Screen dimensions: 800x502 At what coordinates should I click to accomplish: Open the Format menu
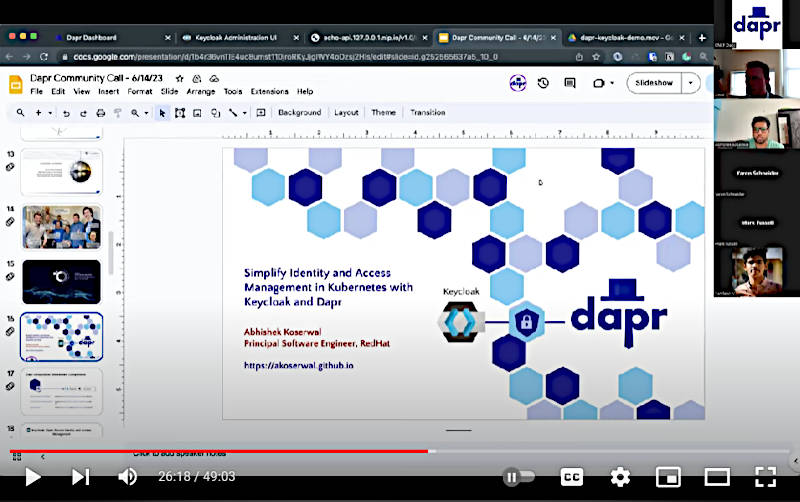140,91
